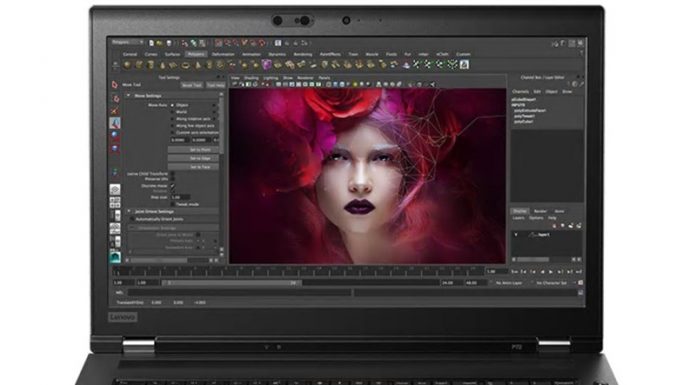This screenshot has height=385, width=696.
Task: Create a polygon plane from the shelf
Action: tap(174, 65)
